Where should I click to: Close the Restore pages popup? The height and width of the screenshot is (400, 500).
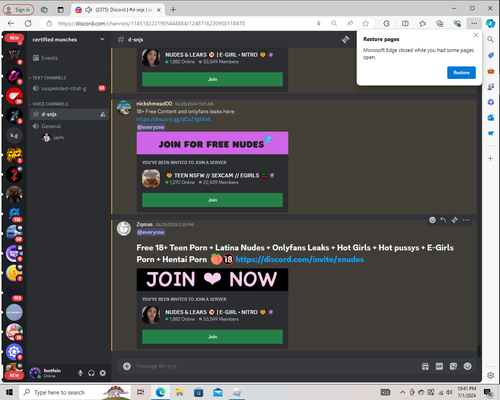[476, 35]
